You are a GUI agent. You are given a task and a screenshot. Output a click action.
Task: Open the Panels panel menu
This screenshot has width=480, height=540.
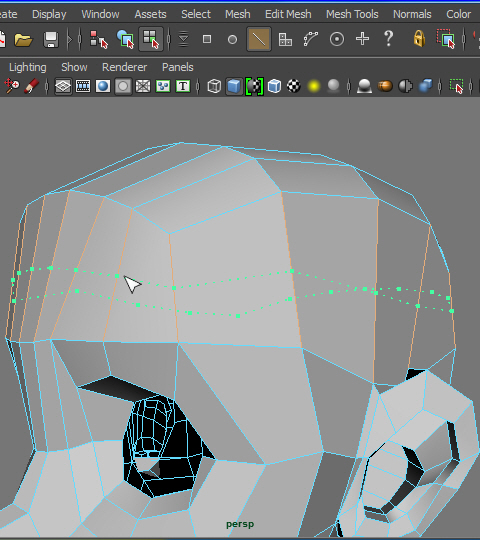[178, 67]
